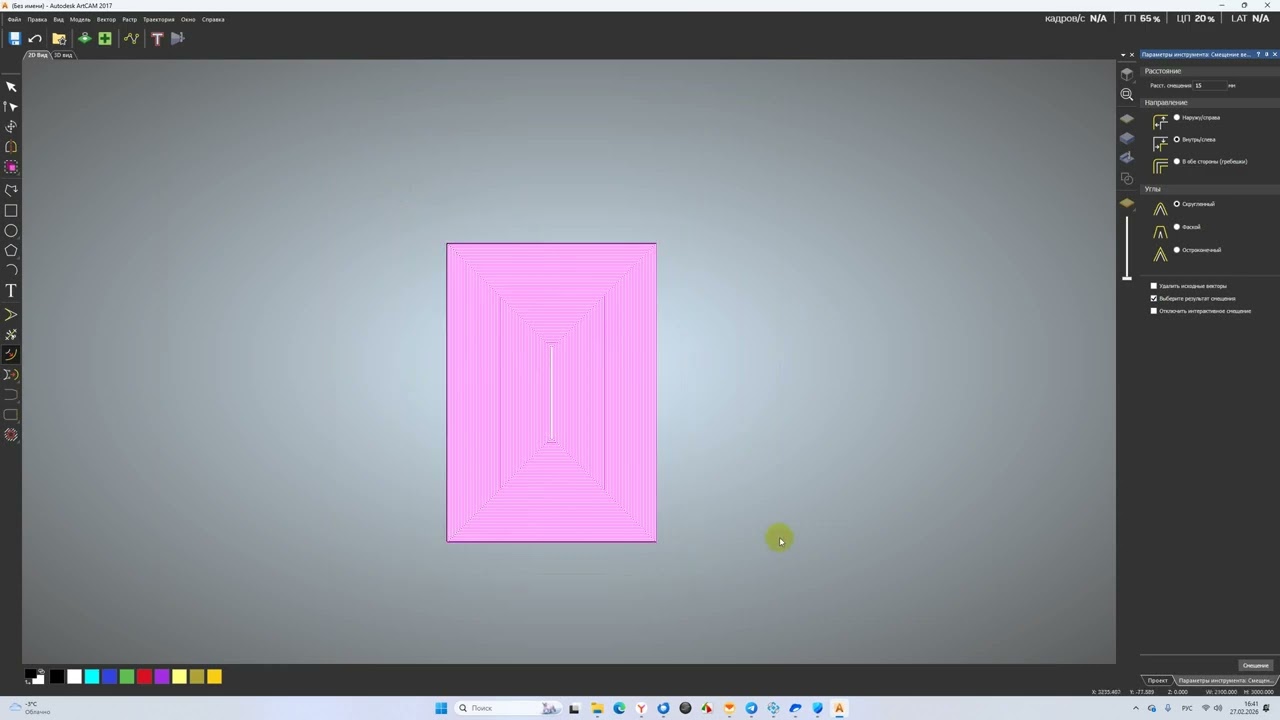Click the grey toolpath simulation toolbar icon
The image size is (1280, 720).
178,38
